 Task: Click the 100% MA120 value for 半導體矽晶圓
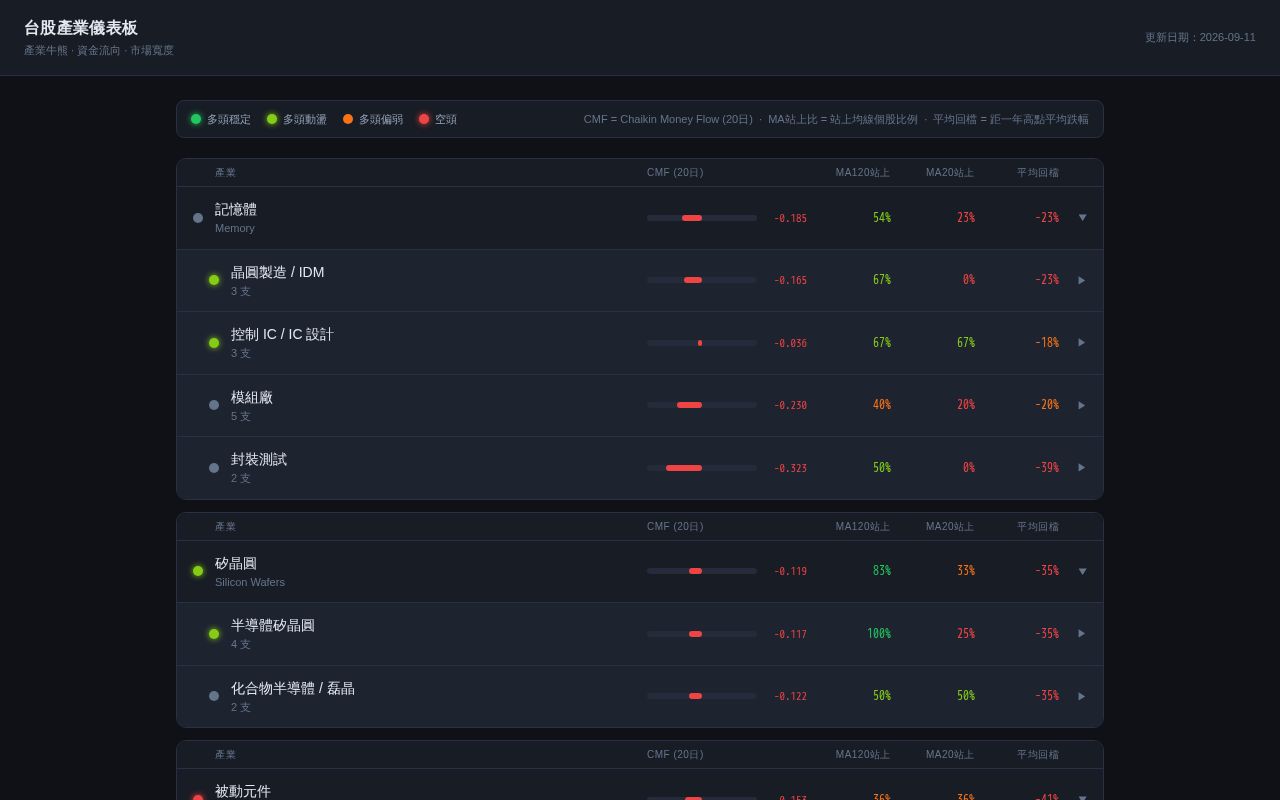tap(879, 634)
